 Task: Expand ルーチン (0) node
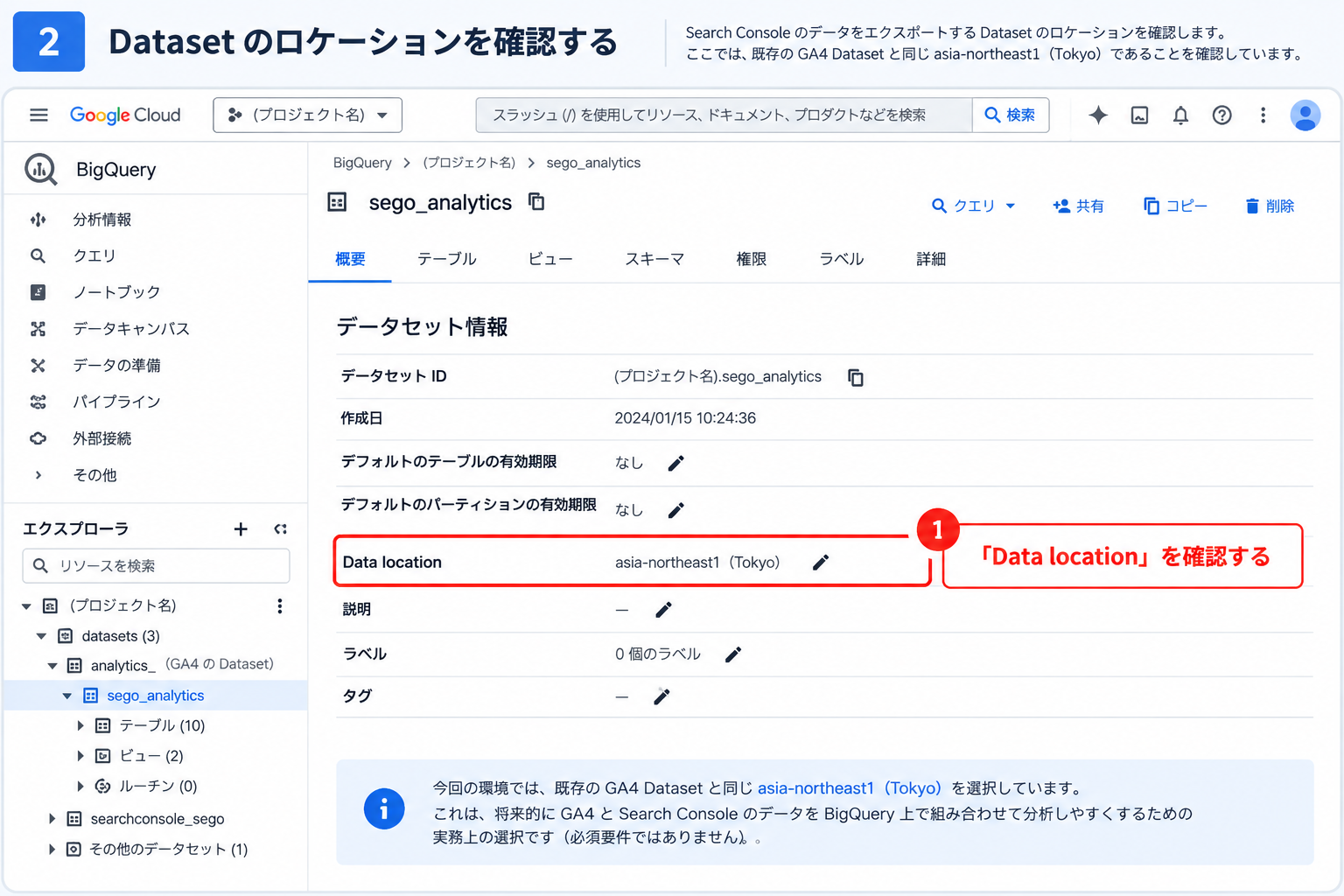click(x=80, y=786)
